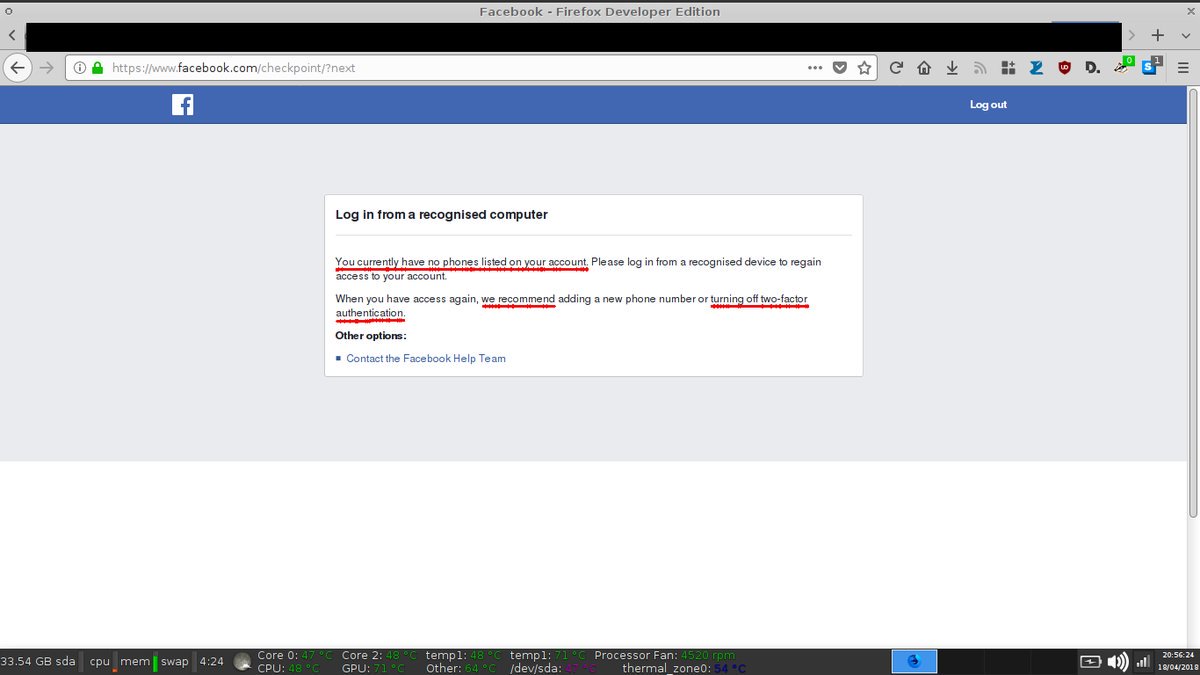Screen dimensions: 1200x675
Task: Click the network signal bars tray icon
Action: (1143, 662)
